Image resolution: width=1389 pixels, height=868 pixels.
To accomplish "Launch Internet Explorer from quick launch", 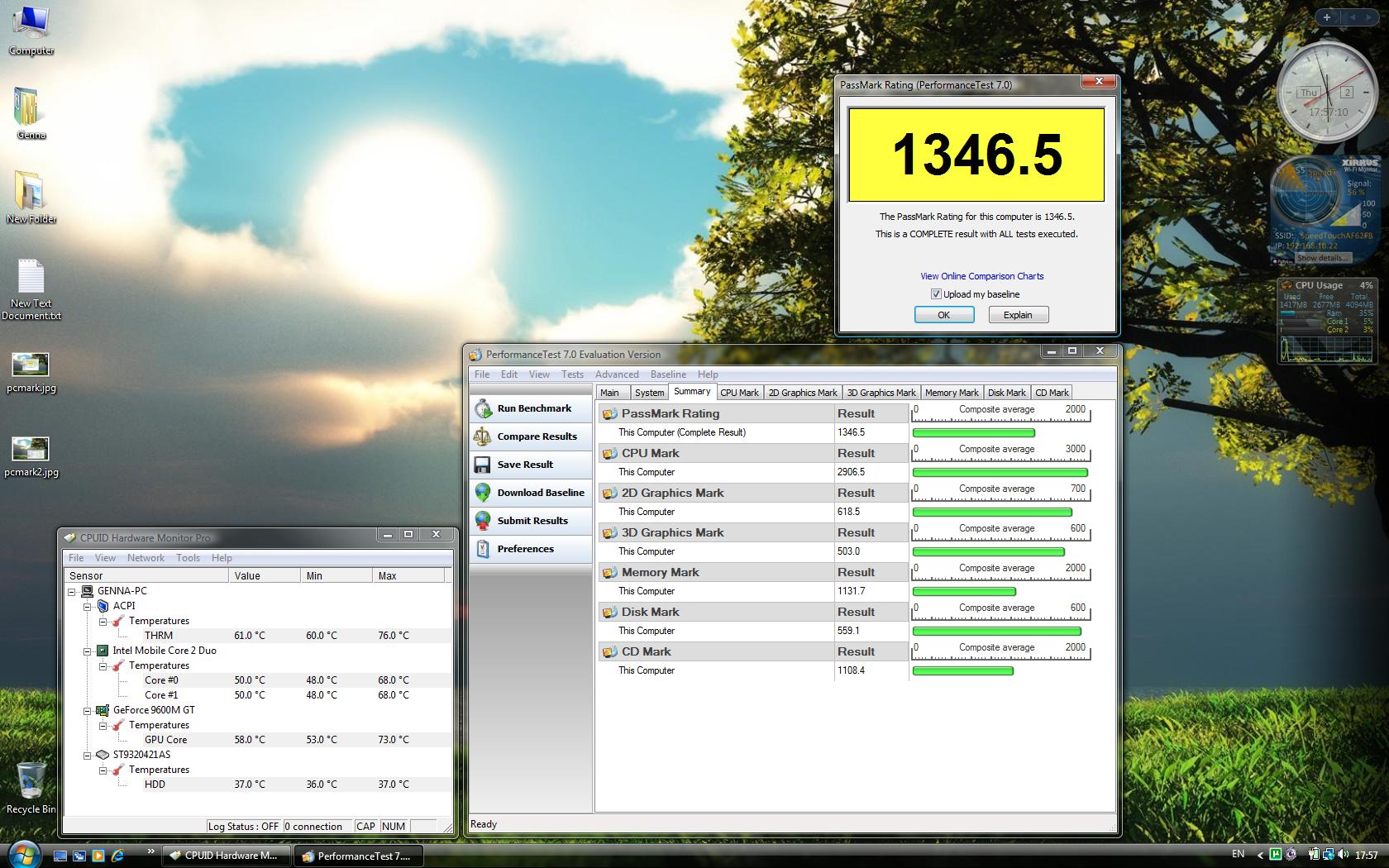I will [x=117, y=856].
